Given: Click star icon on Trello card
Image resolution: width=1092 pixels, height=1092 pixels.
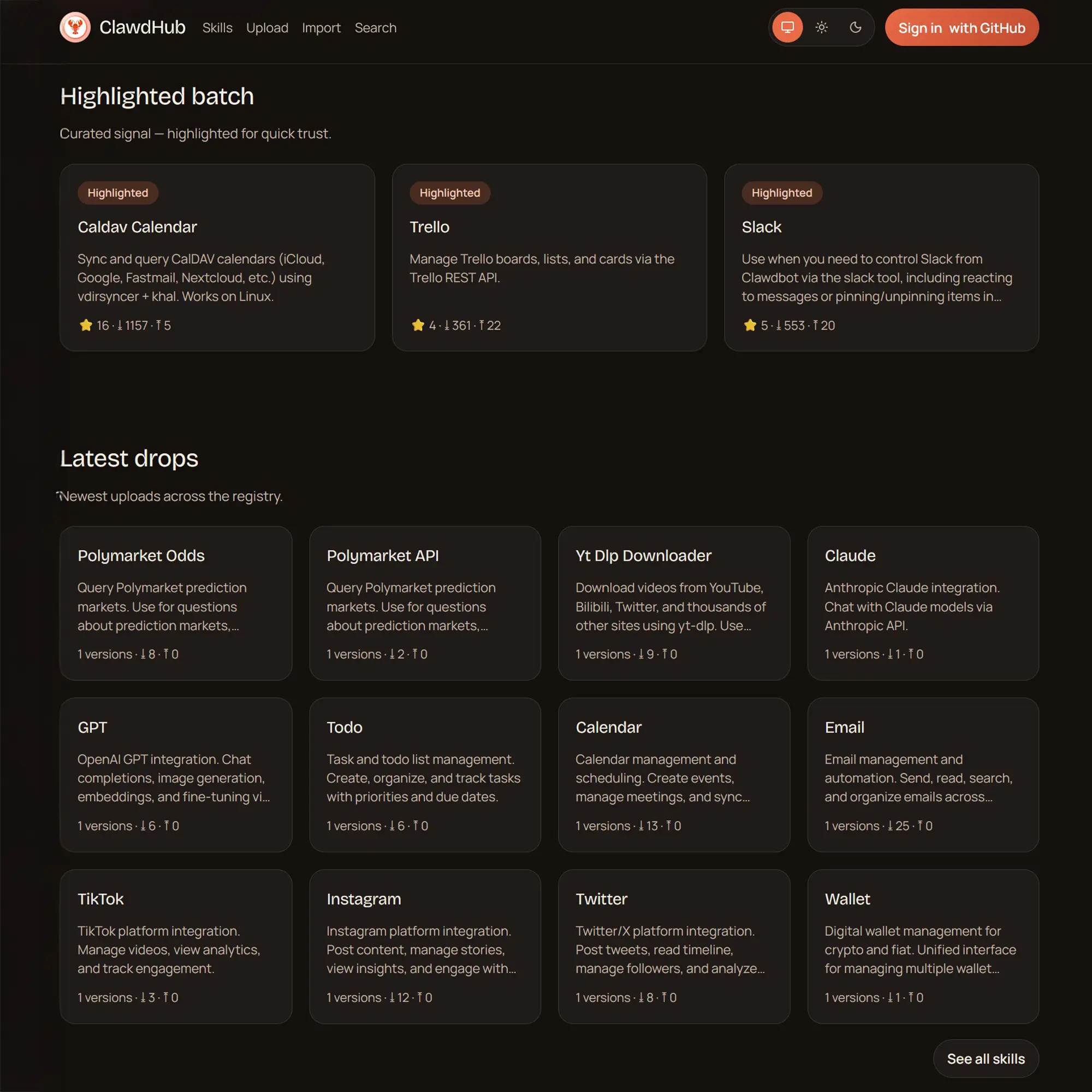Looking at the screenshot, I should point(418,325).
